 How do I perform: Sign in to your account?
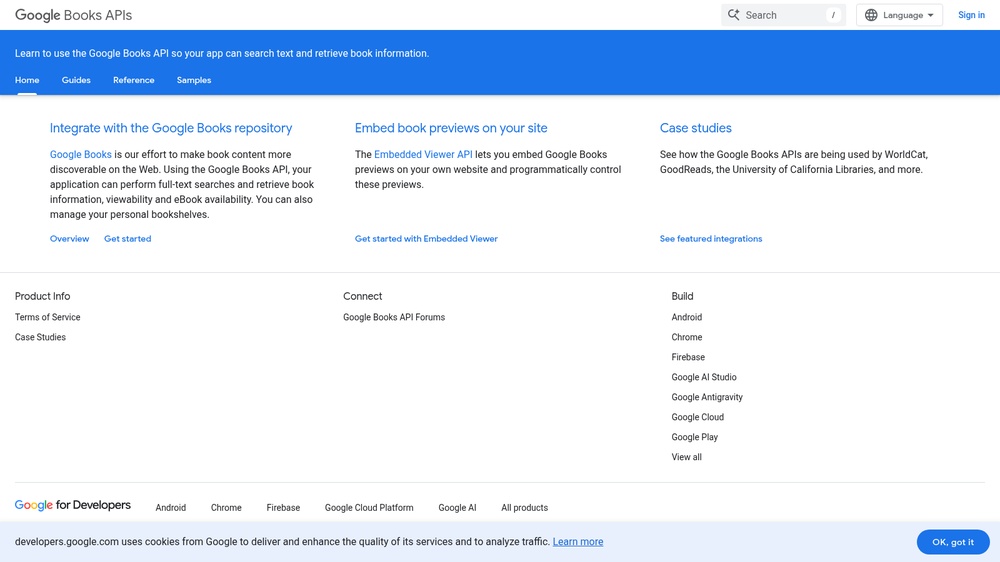971,15
